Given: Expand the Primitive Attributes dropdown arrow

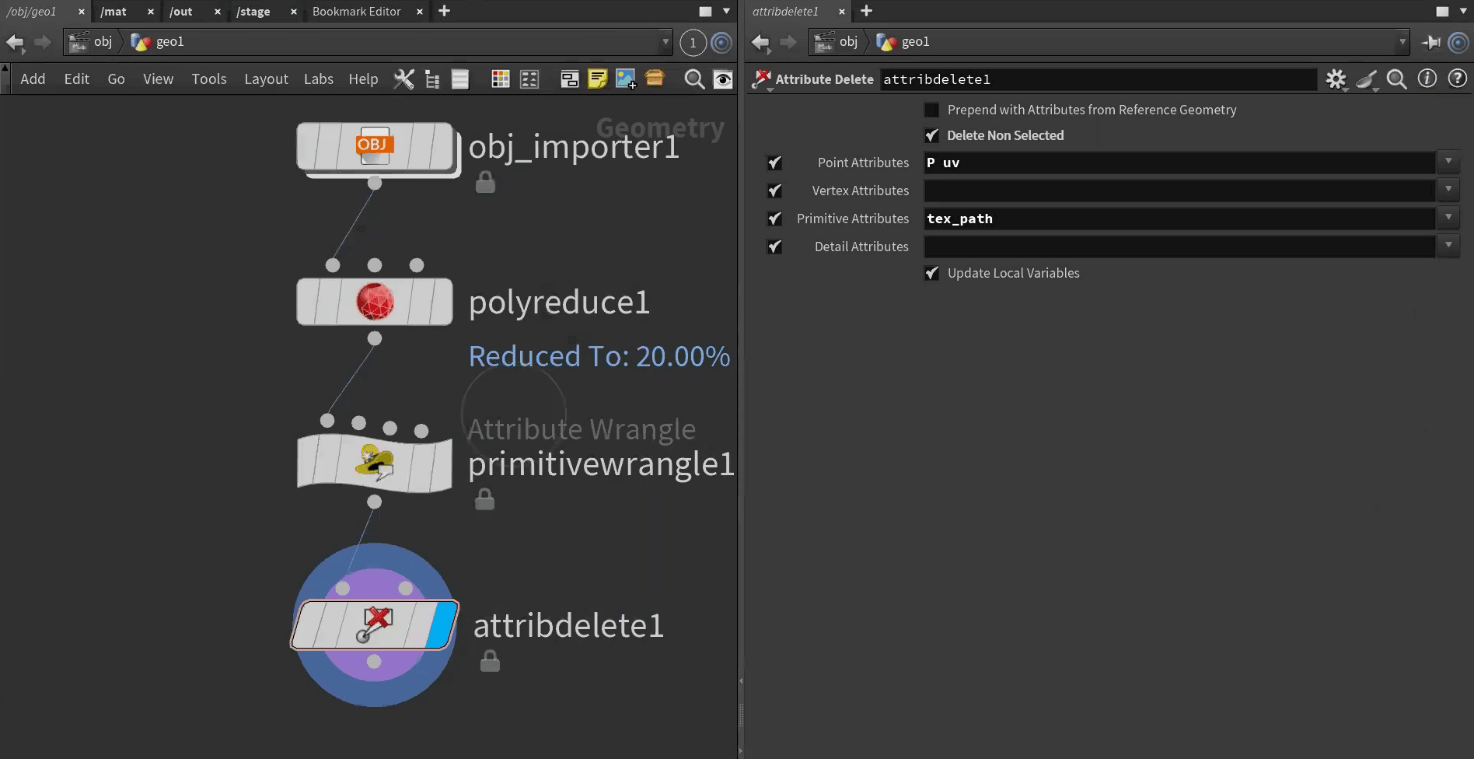Looking at the screenshot, I should [1448, 218].
